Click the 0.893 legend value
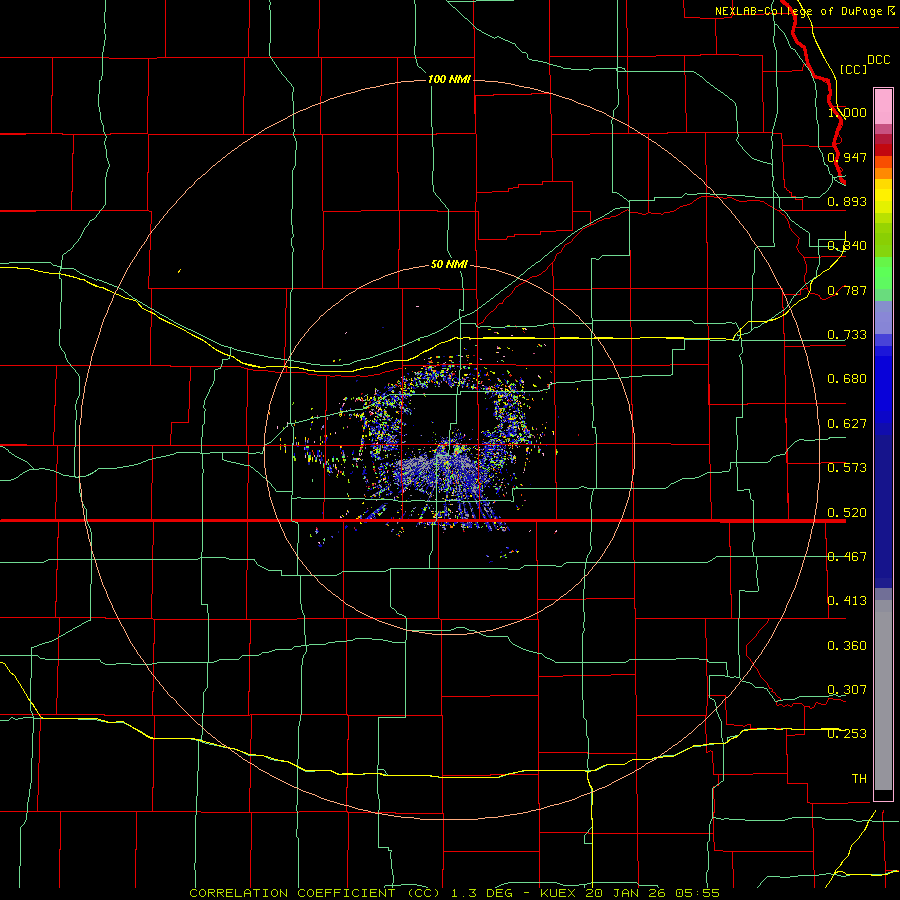900x900 pixels. tap(847, 201)
